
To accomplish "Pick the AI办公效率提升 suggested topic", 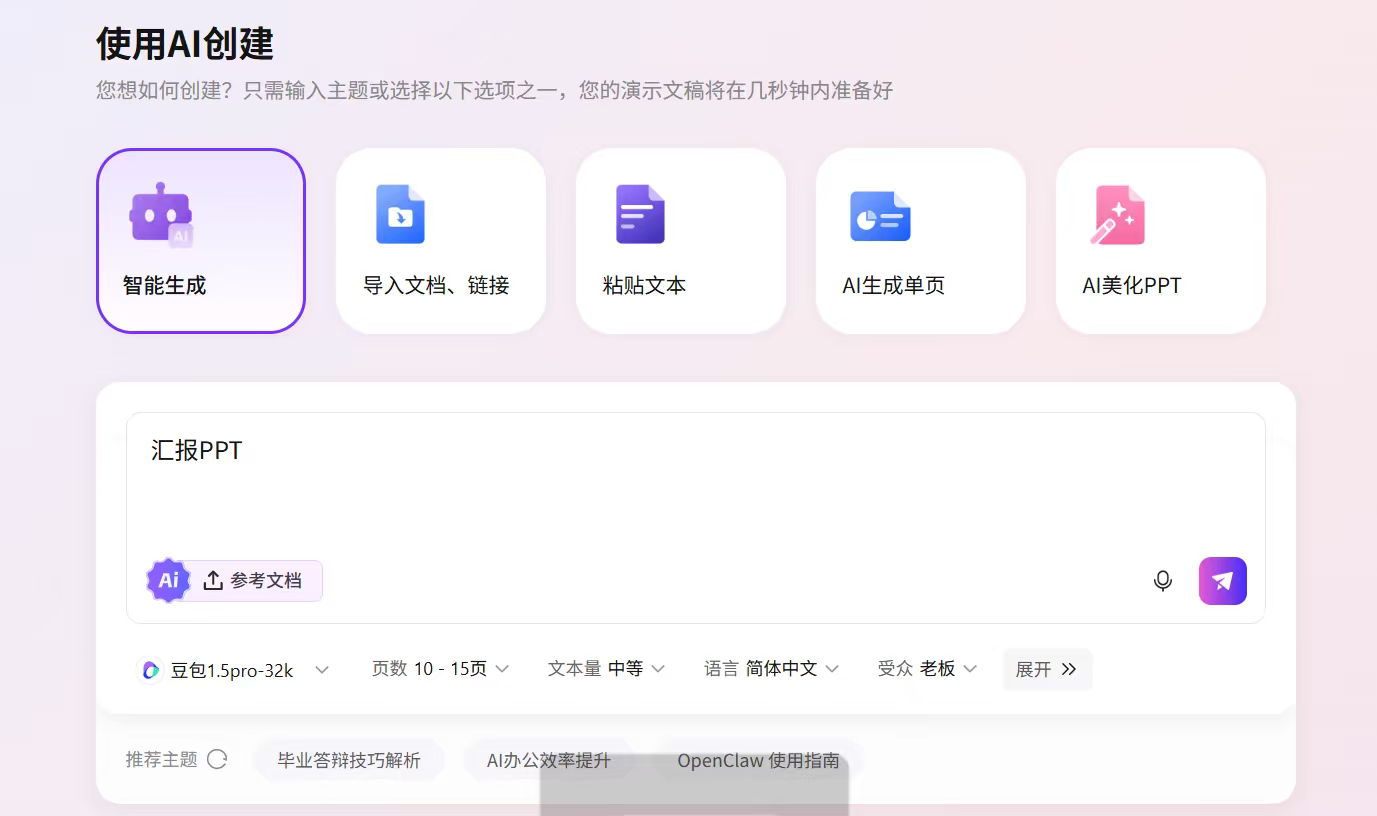I will click(548, 760).
